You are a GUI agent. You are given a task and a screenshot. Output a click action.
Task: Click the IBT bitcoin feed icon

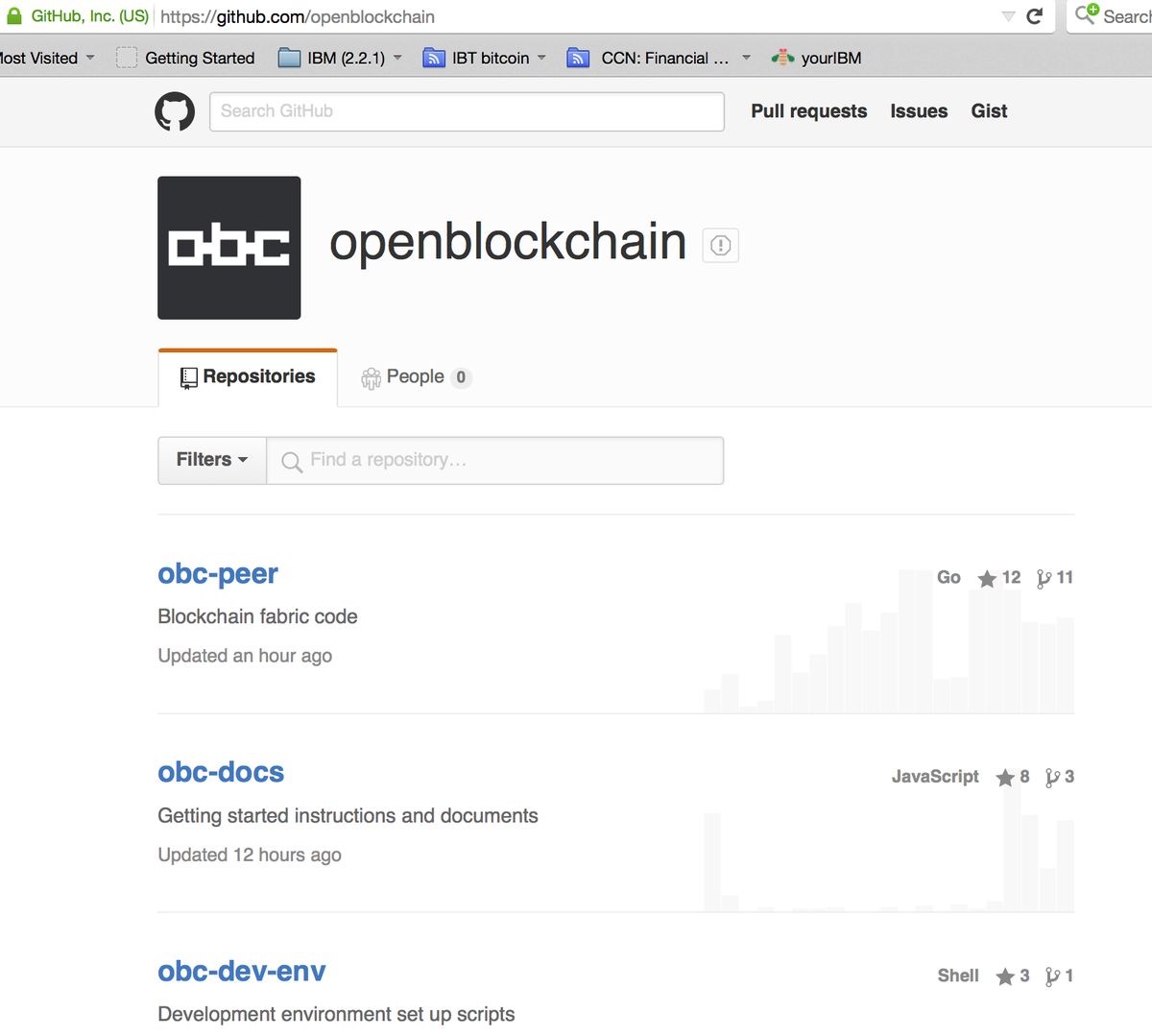[434, 58]
